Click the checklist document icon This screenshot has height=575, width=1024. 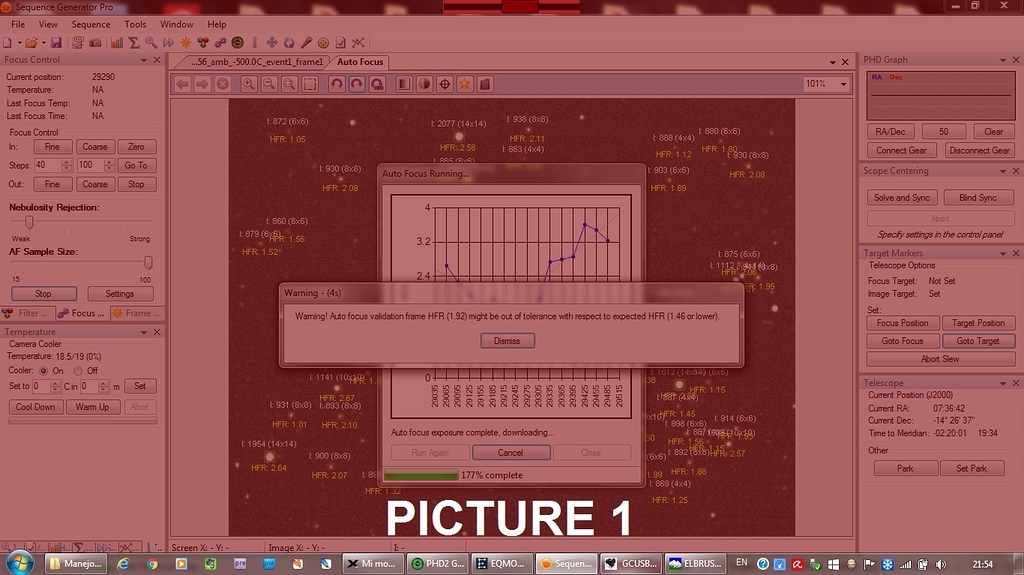pos(340,42)
